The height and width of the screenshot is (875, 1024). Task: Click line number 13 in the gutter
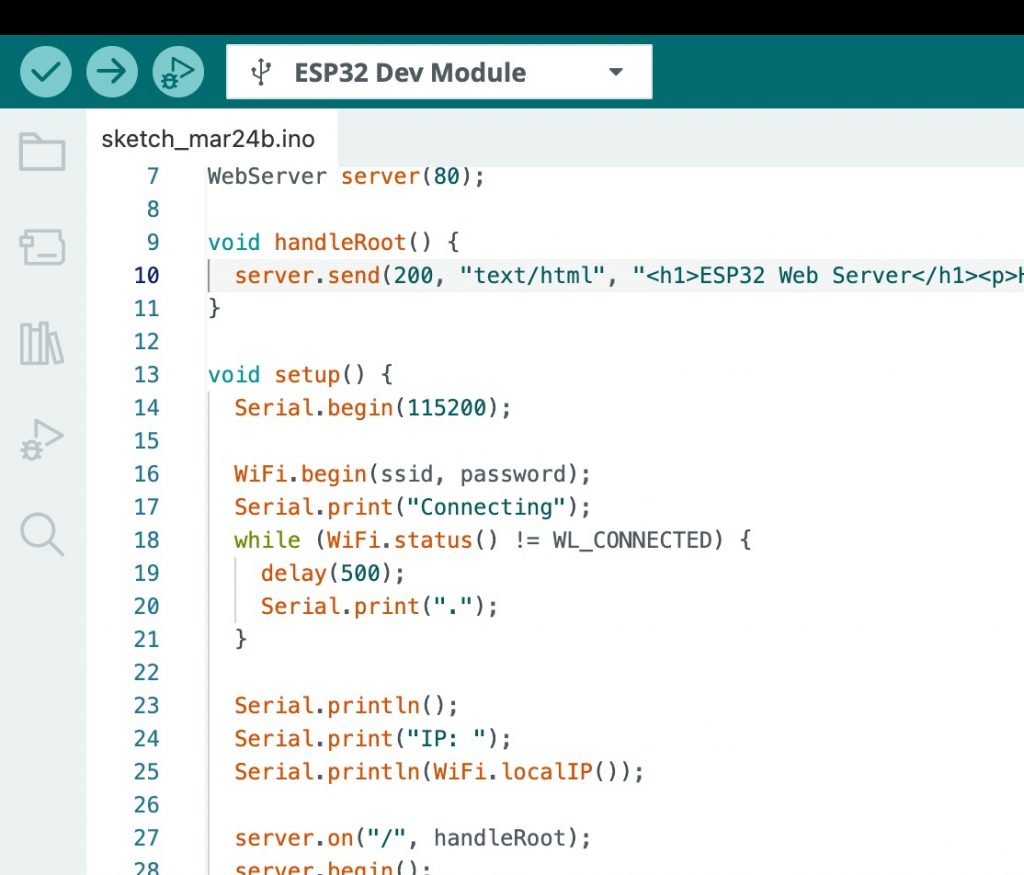pos(147,374)
